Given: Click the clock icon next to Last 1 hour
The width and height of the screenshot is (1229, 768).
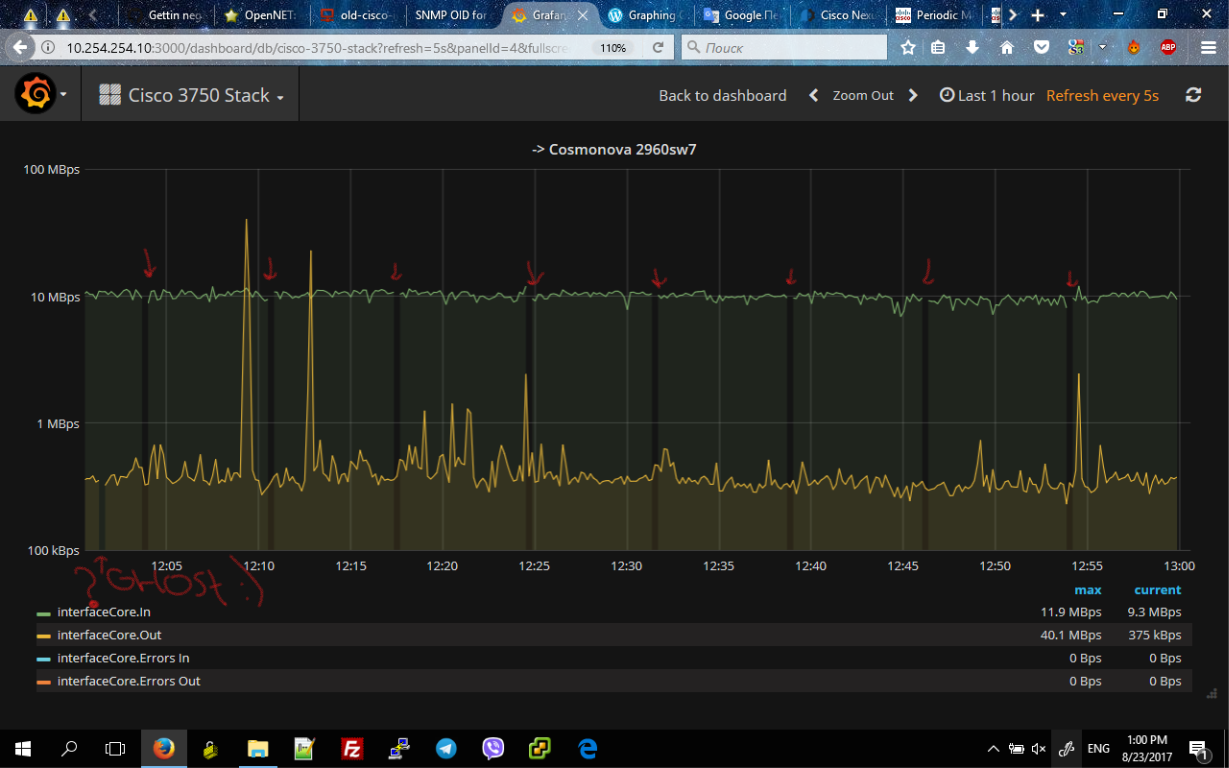Looking at the screenshot, I should click(946, 95).
